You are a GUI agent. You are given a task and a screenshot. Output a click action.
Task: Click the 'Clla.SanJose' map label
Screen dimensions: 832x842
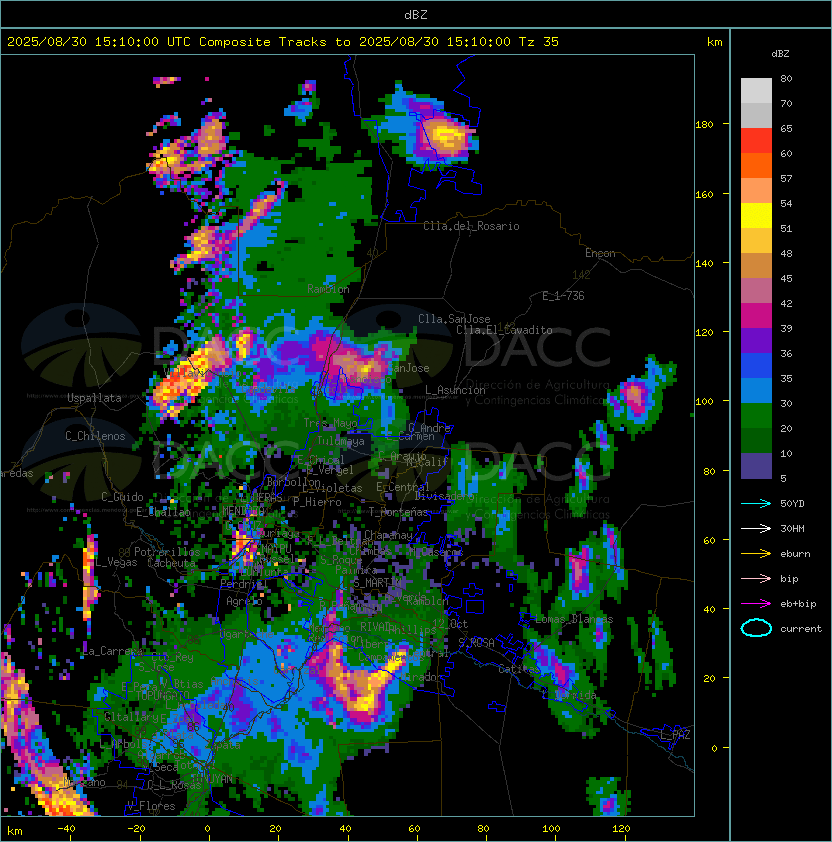[x=454, y=319]
